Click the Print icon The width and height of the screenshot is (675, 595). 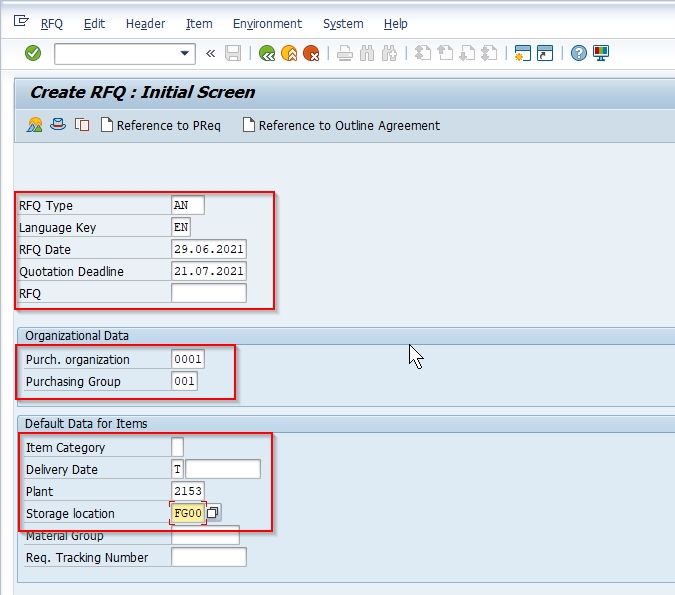(345, 53)
